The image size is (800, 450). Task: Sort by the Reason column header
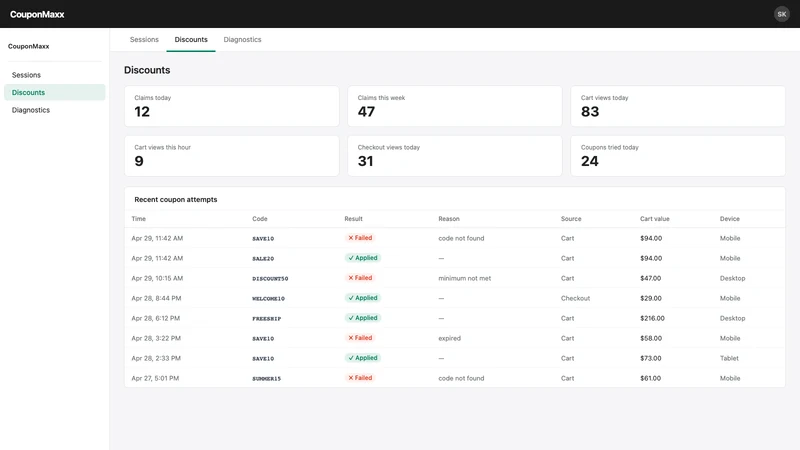[449, 219]
